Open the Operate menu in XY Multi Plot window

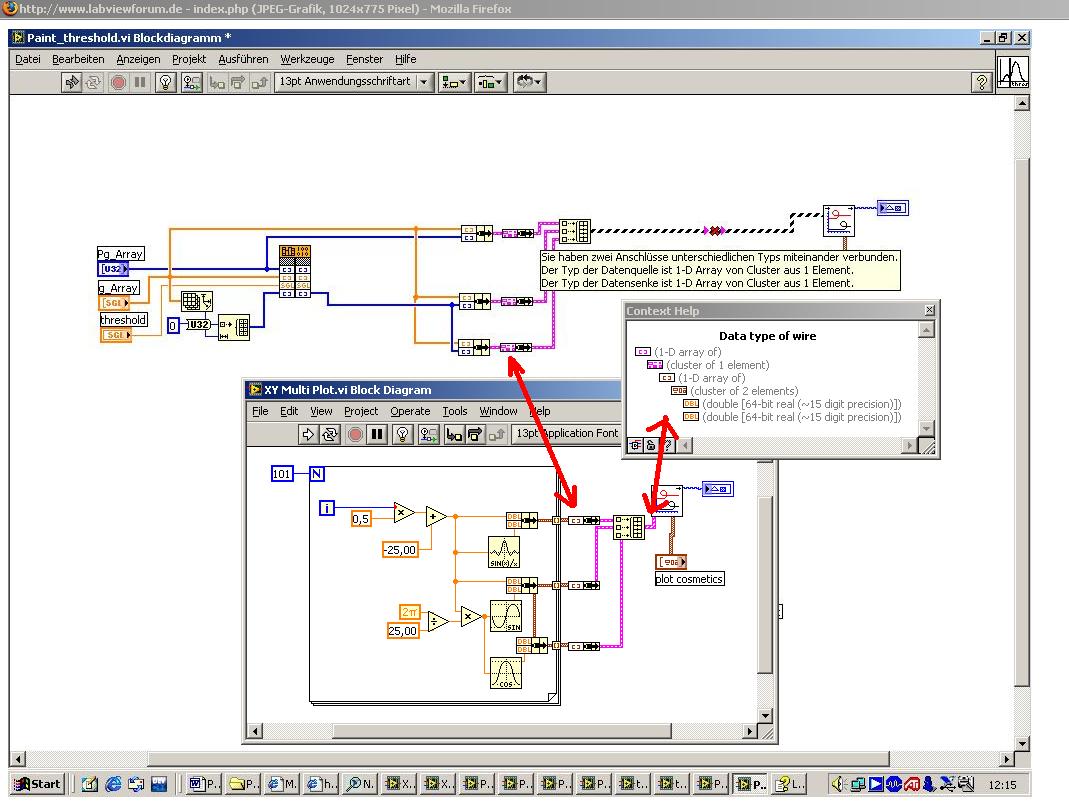pyautogui.click(x=410, y=411)
